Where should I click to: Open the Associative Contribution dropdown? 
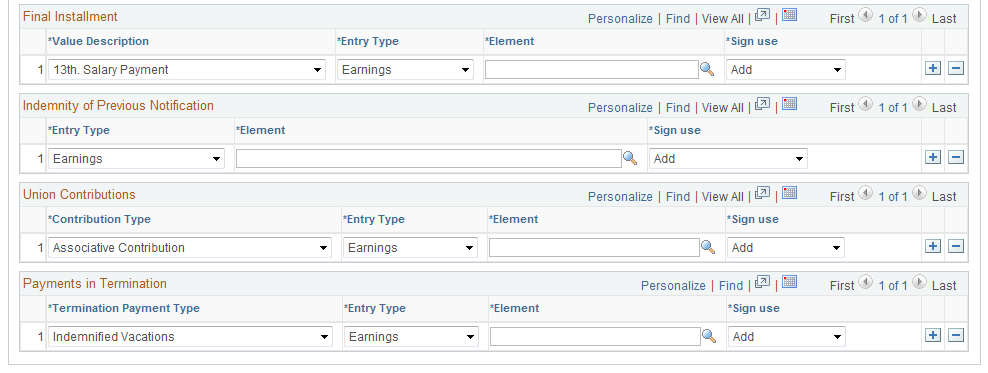[x=190, y=248]
